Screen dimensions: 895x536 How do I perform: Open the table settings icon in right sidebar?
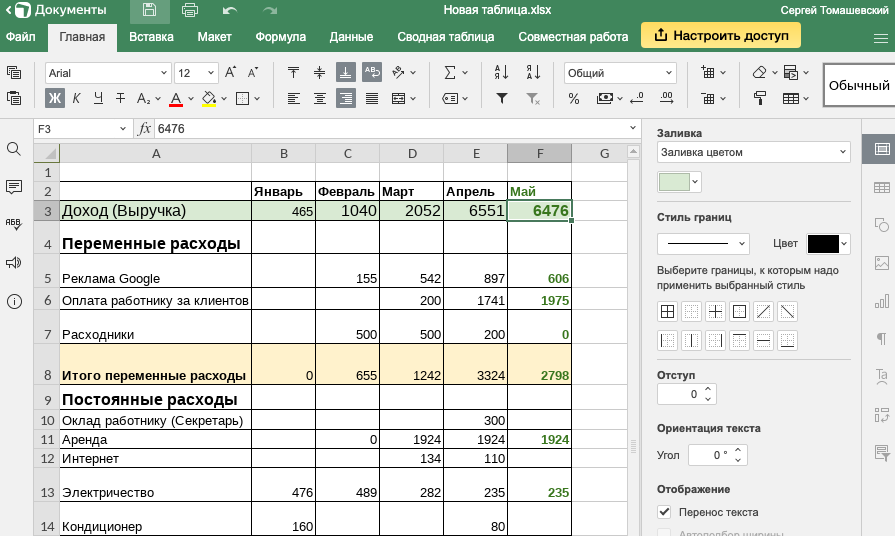(x=881, y=187)
